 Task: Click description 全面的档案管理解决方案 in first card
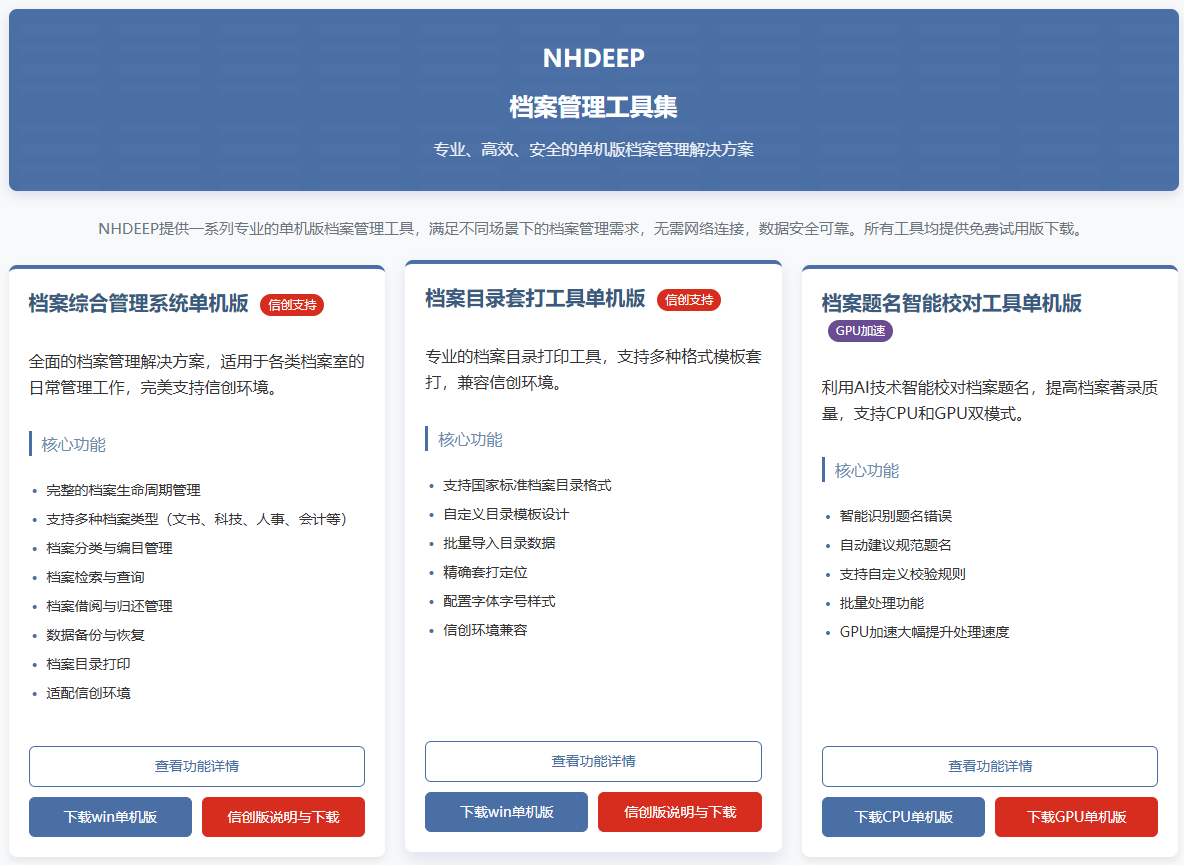196,374
